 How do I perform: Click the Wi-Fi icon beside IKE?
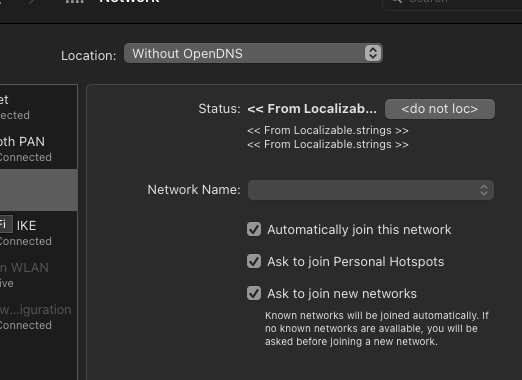click(6, 224)
